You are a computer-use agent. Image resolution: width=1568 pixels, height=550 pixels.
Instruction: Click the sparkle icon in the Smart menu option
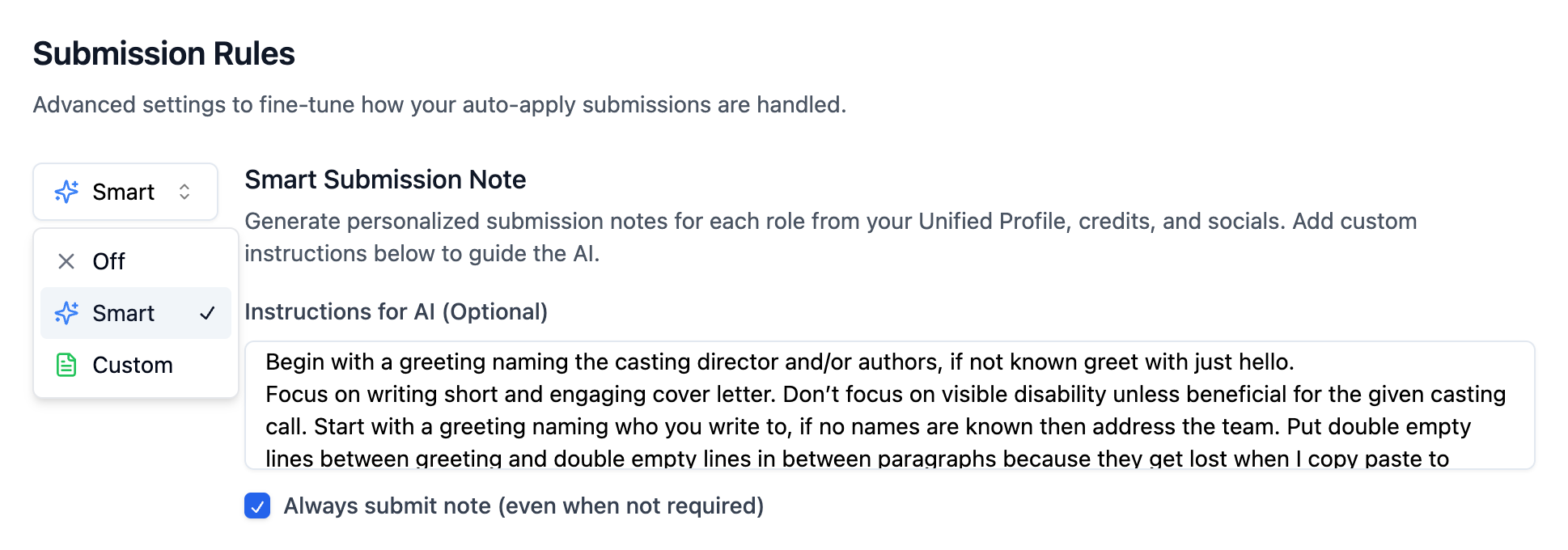(x=66, y=313)
